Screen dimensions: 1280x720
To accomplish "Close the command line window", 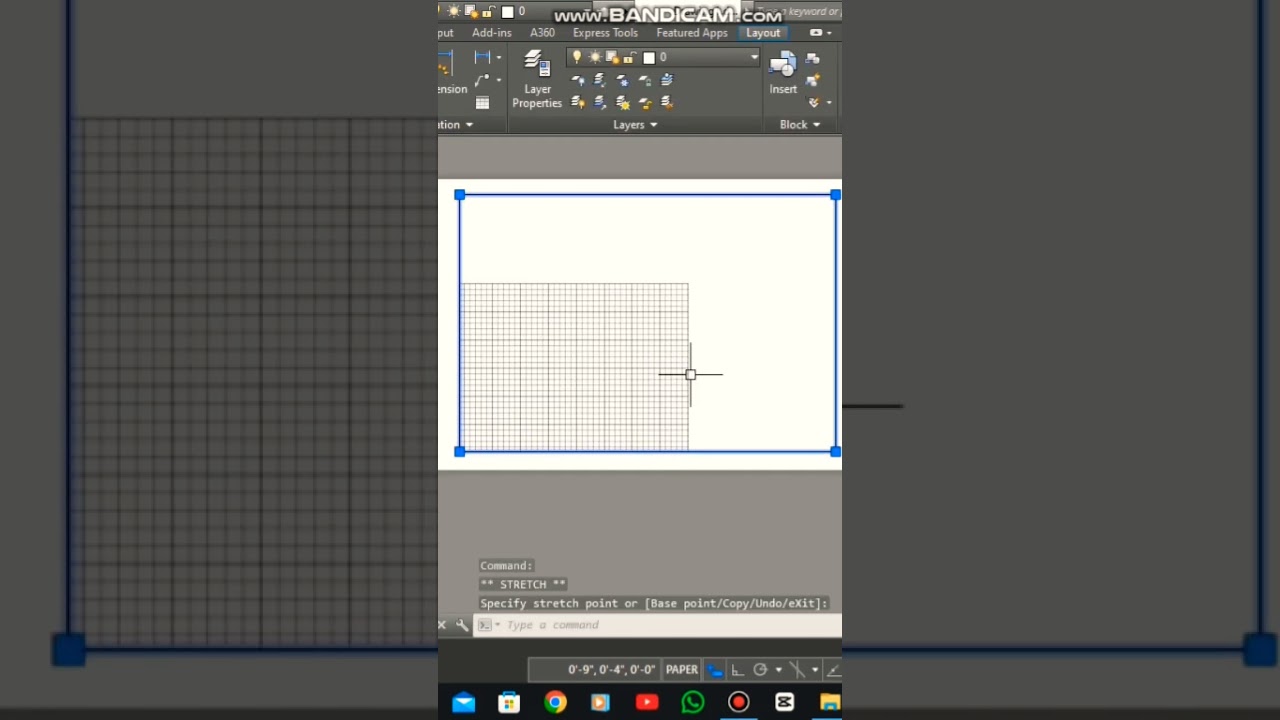I will (442, 625).
